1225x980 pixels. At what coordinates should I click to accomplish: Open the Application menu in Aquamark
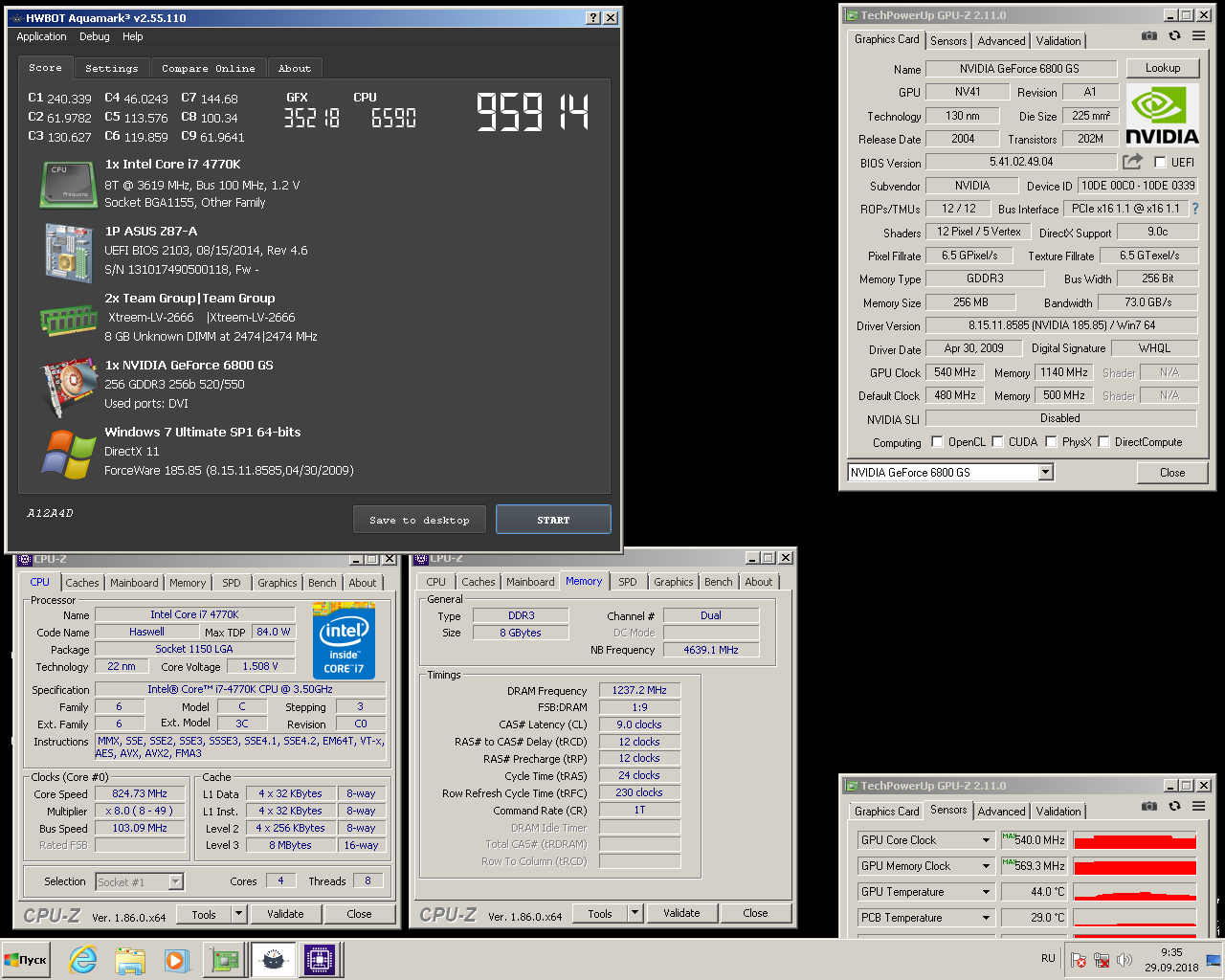click(41, 36)
